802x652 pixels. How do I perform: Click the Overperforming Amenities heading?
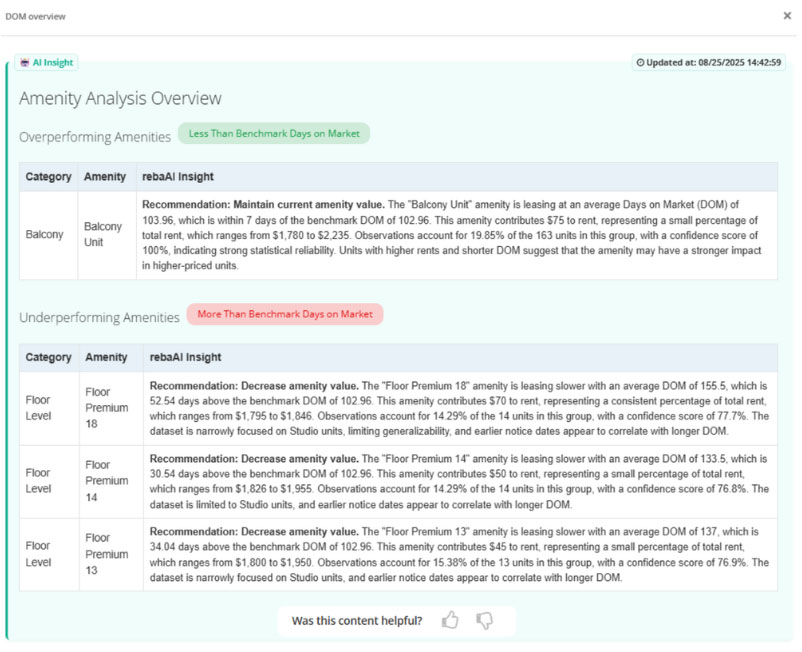[95, 137]
